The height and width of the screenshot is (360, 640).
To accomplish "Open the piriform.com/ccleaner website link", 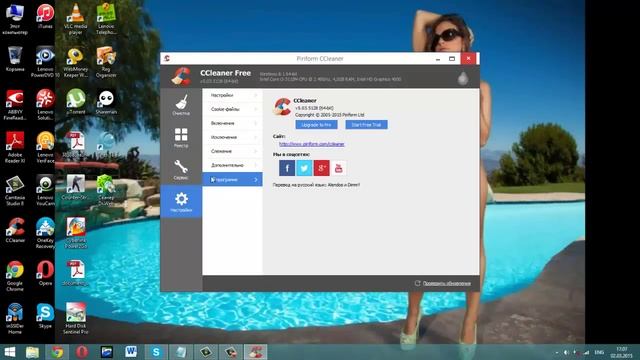I will [311, 144].
